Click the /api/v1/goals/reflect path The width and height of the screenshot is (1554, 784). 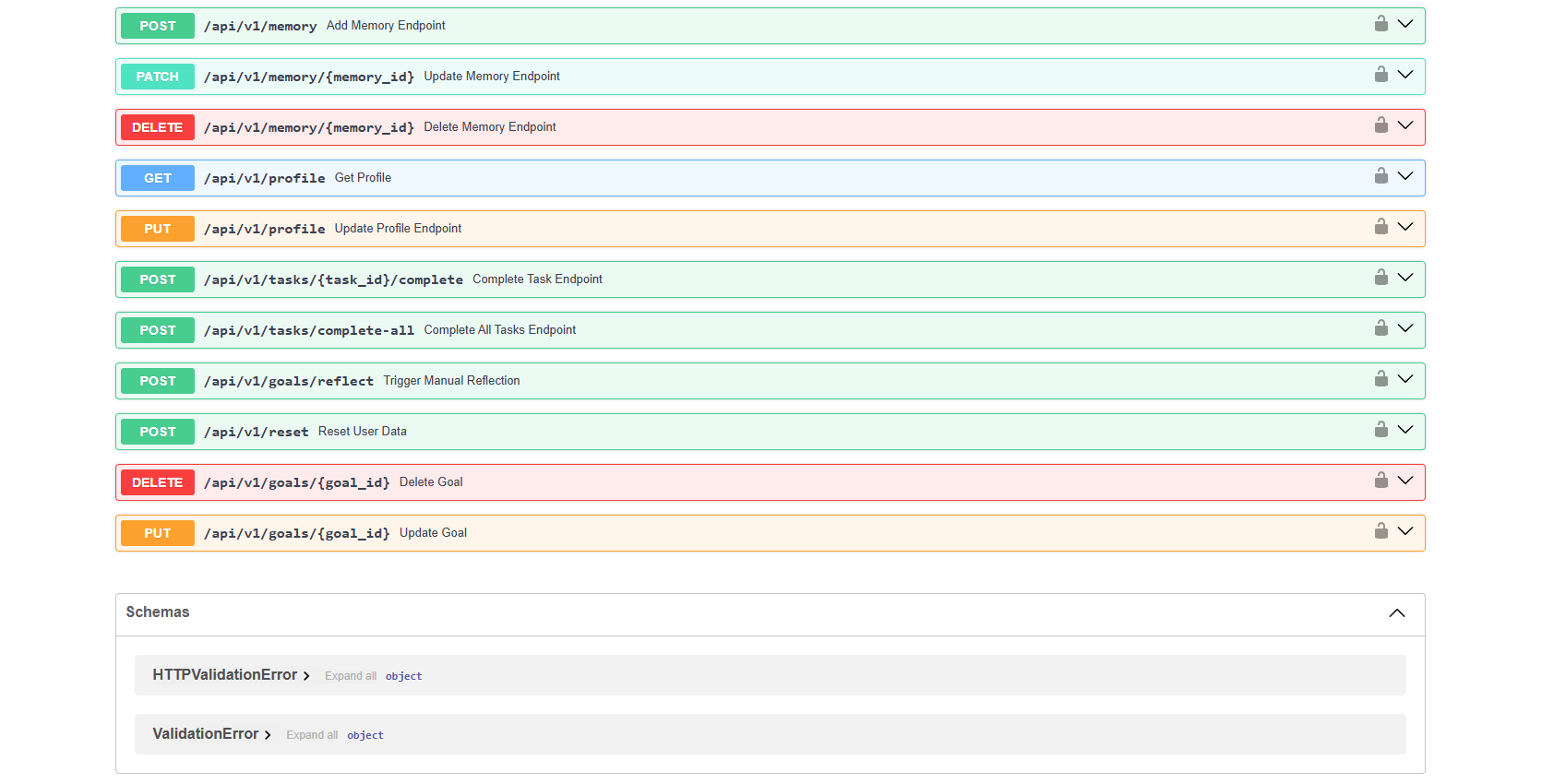click(289, 381)
